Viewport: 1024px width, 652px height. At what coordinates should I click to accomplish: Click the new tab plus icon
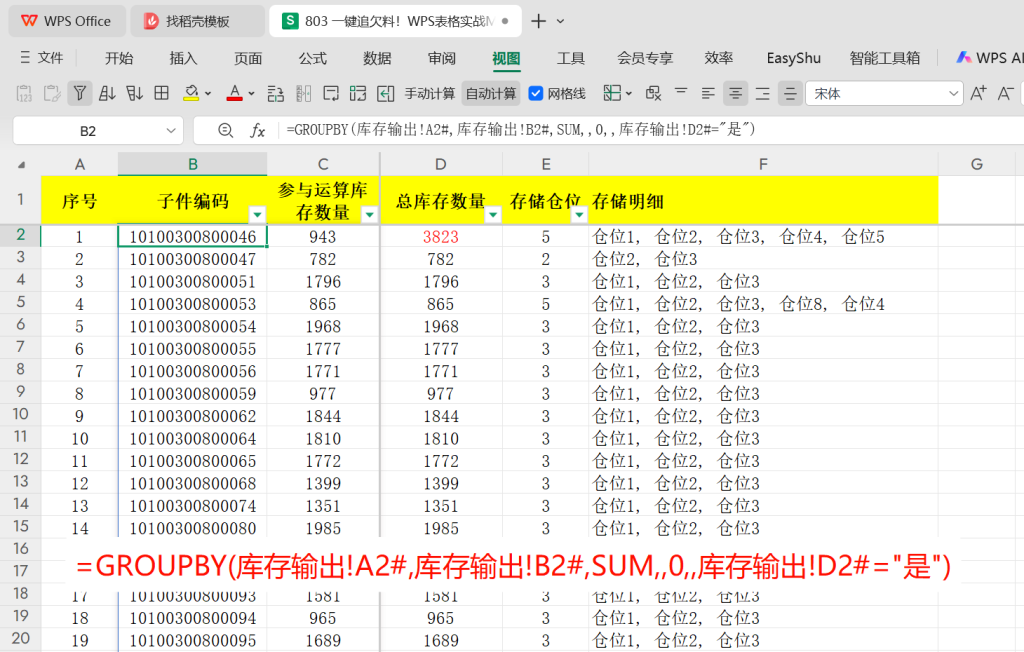[538, 21]
